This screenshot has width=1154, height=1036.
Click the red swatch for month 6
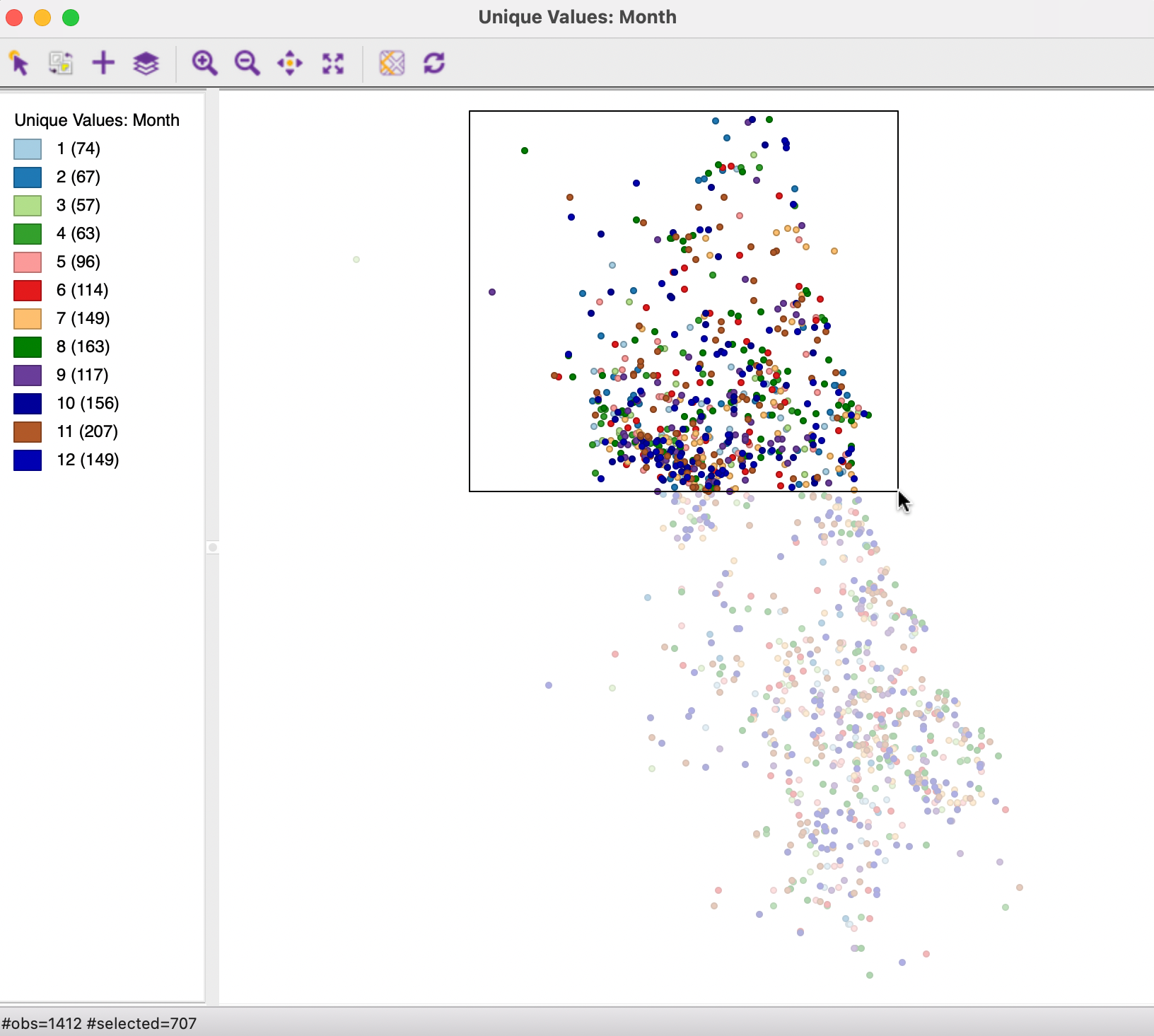pos(28,291)
